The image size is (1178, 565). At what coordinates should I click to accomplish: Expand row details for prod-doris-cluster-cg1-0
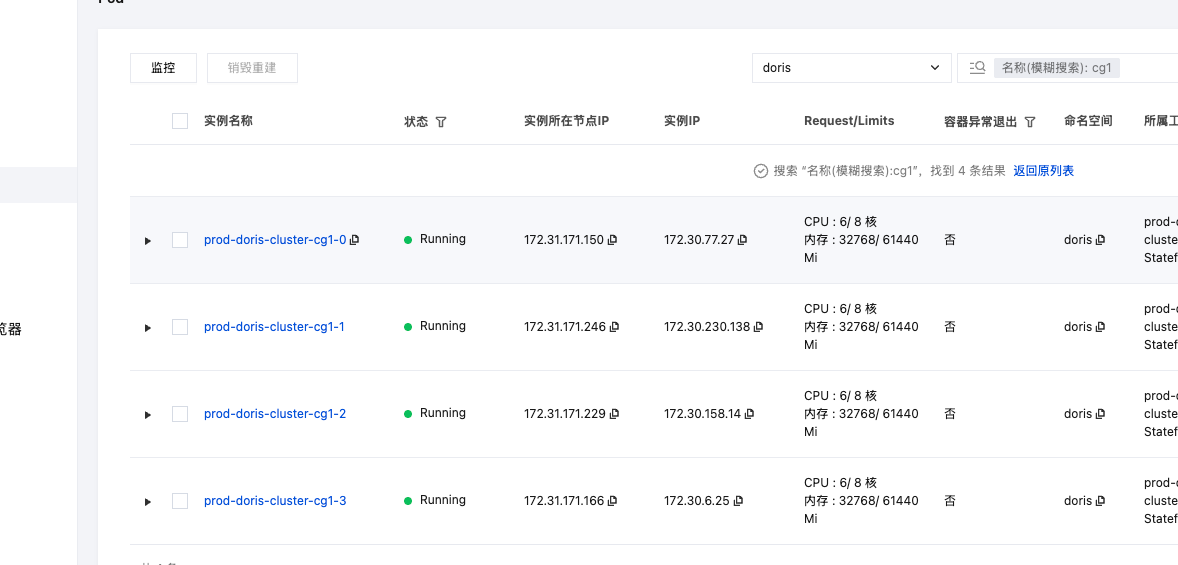pyautogui.click(x=148, y=241)
